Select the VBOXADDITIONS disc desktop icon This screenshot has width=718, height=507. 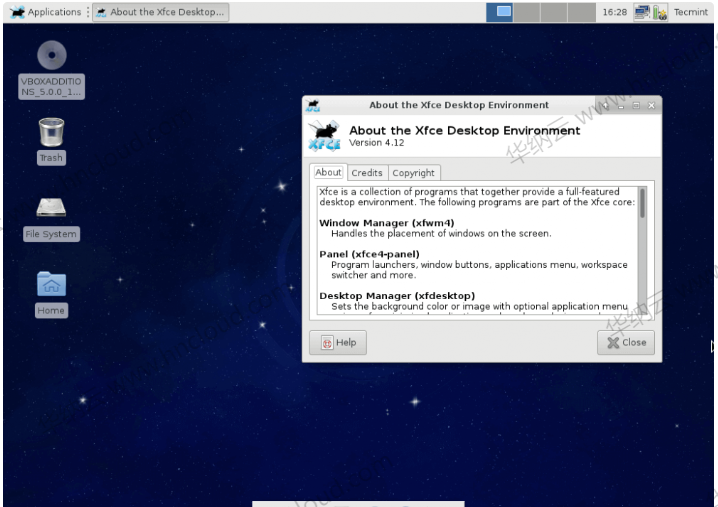[x=52, y=69]
